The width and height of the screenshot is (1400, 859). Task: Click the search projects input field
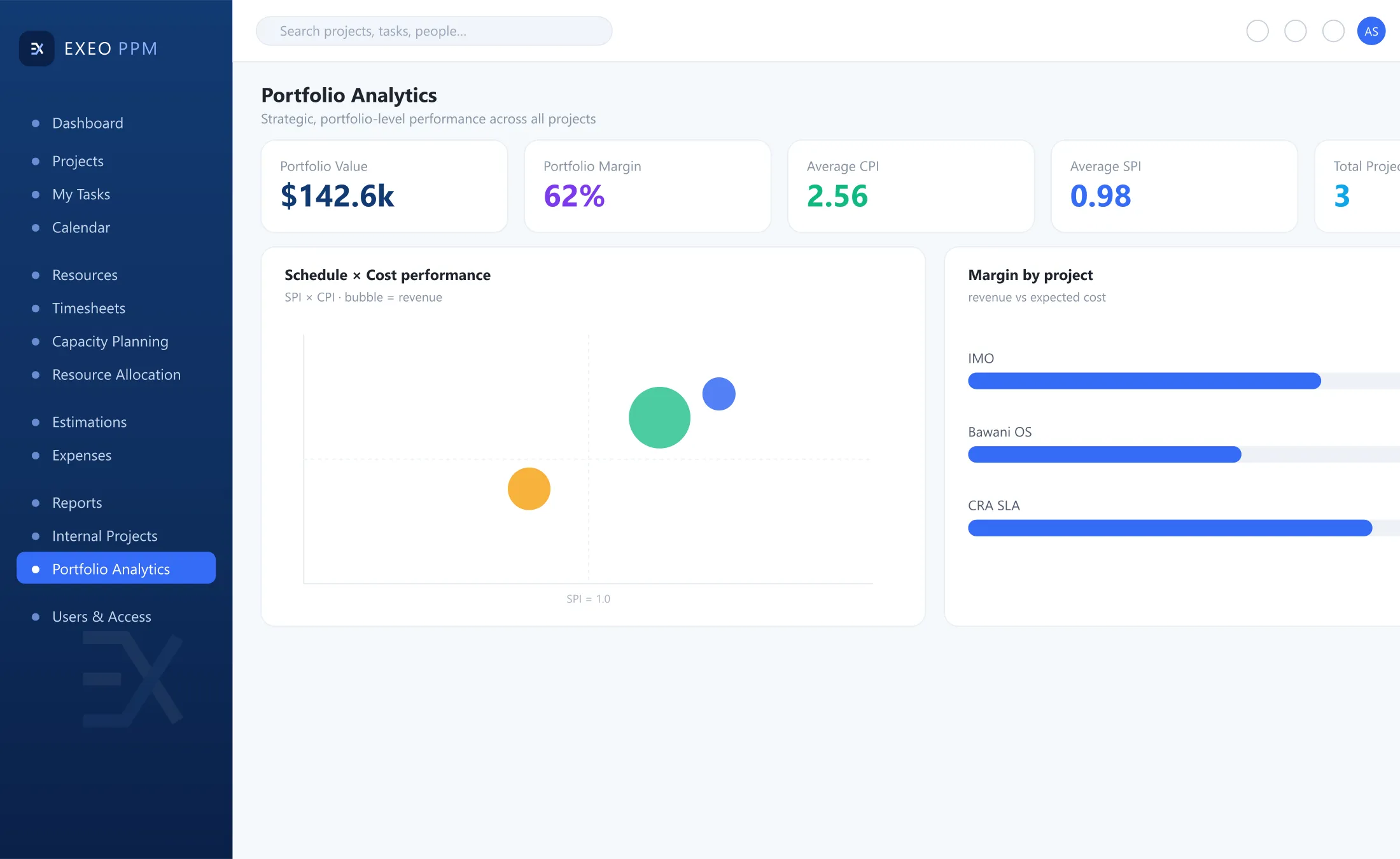pos(434,31)
